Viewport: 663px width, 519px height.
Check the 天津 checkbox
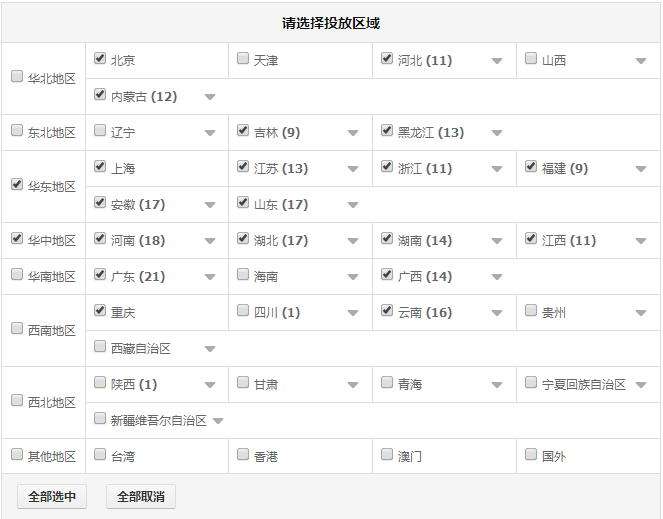tap(243, 58)
